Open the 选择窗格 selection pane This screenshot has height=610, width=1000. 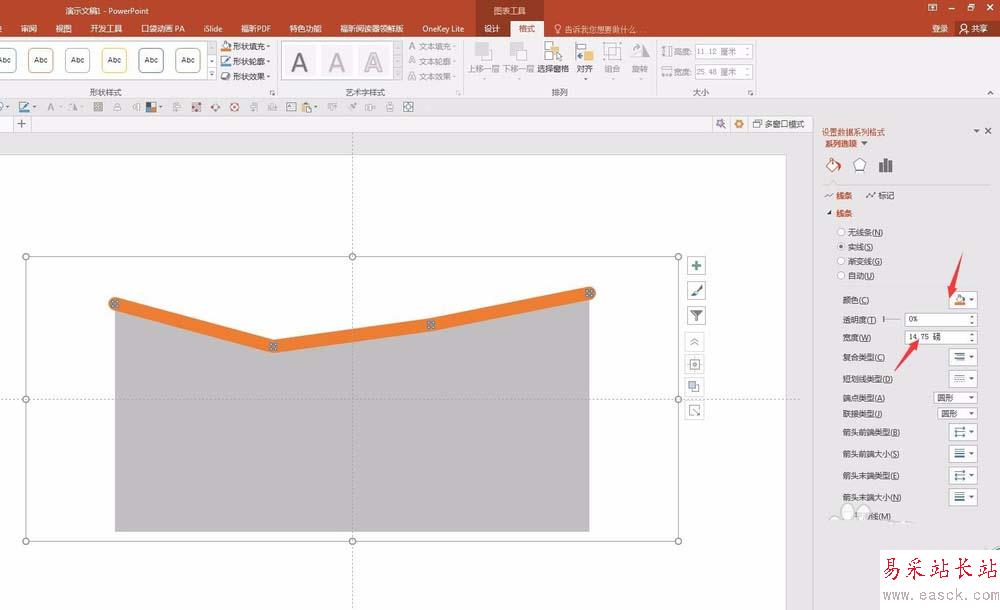click(x=553, y=57)
